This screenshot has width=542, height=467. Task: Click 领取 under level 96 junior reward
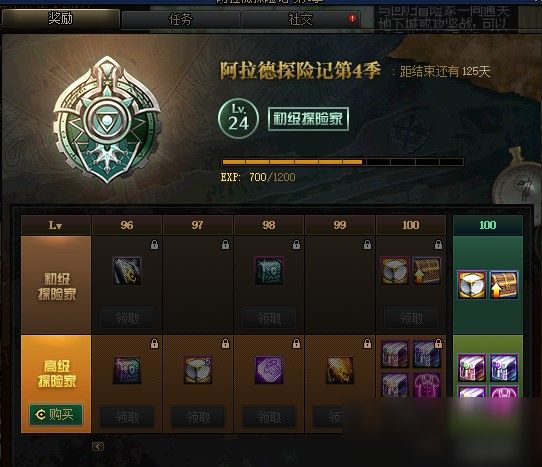pyautogui.click(x=127, y=318)
